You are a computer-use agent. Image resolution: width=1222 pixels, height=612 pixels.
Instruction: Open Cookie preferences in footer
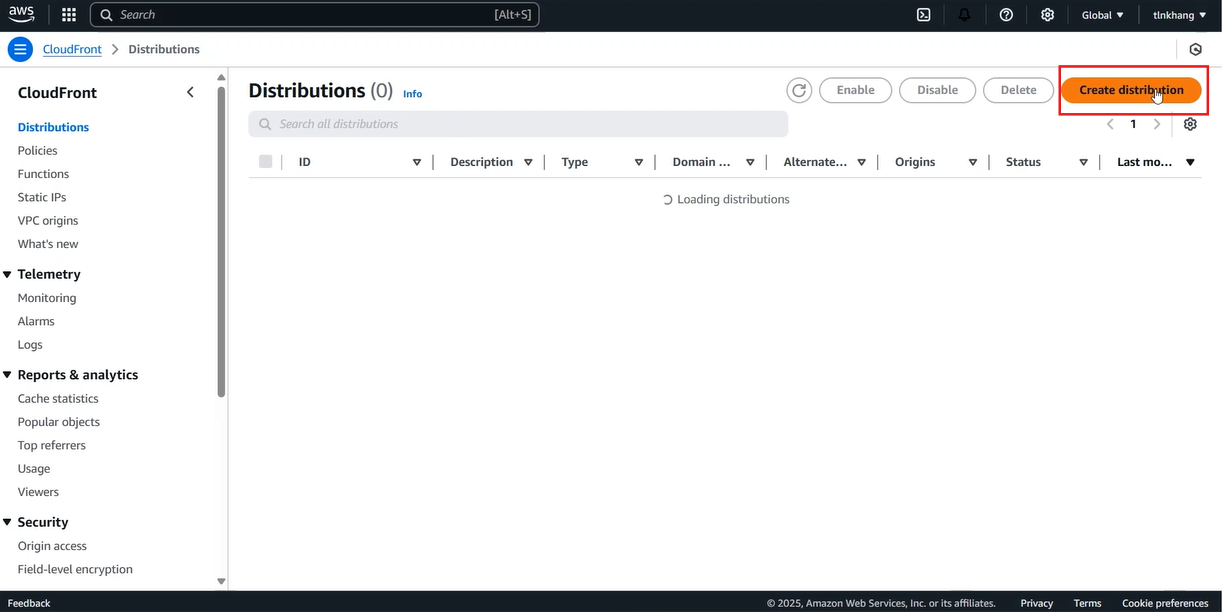click(x=1165, y=603)
